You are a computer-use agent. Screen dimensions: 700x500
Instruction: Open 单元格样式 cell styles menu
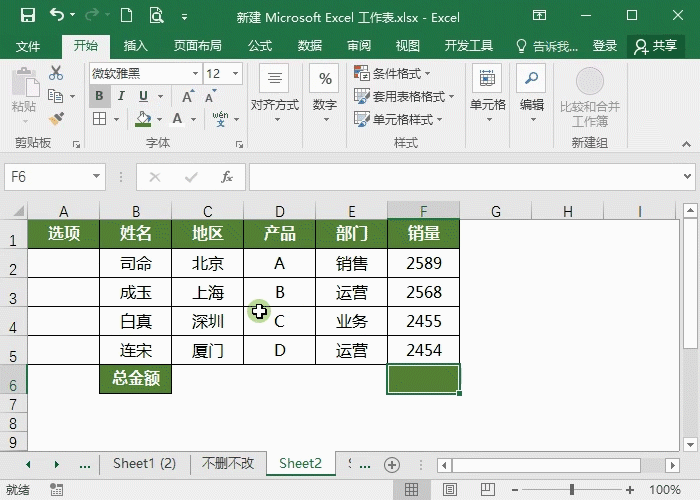point(398,119)
